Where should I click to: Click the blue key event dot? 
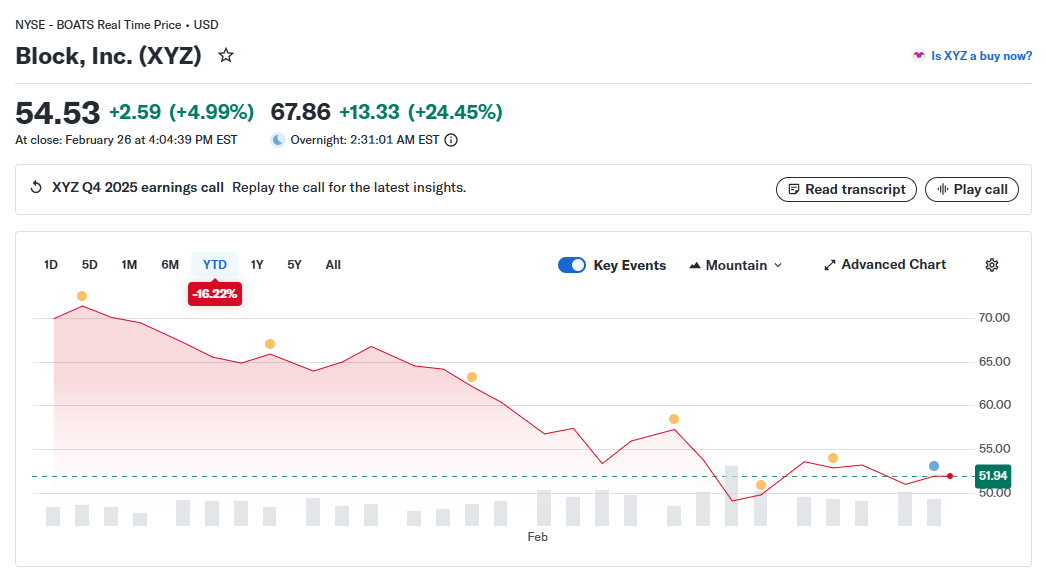click(x=934, y=466)
